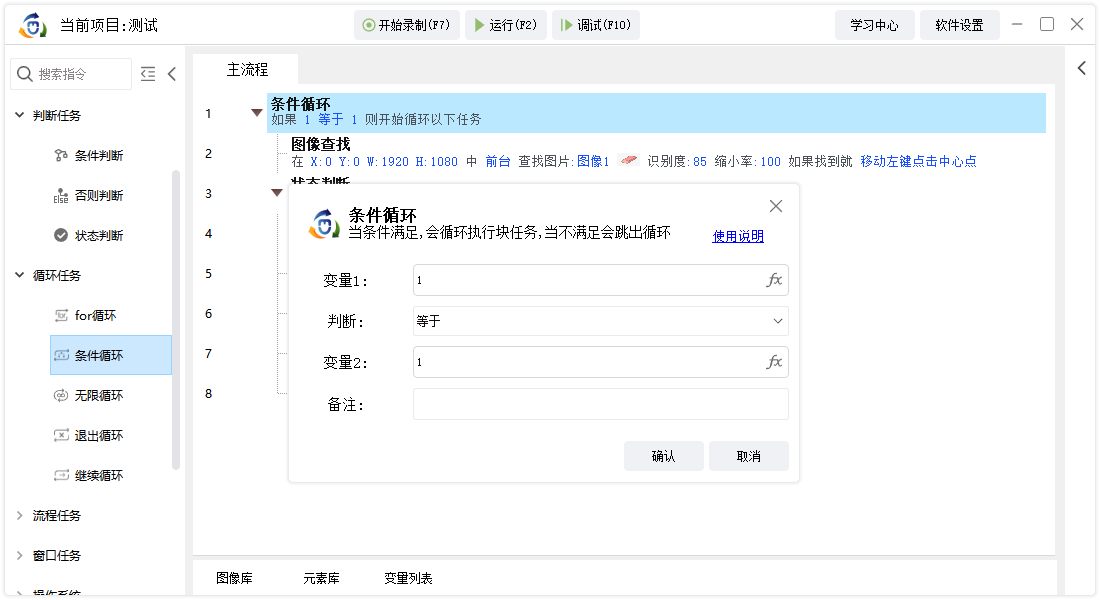The width and height of the screenshot is (1100, 600).
Task: Expand the right side panel arrow
Action: point(1082,67)
